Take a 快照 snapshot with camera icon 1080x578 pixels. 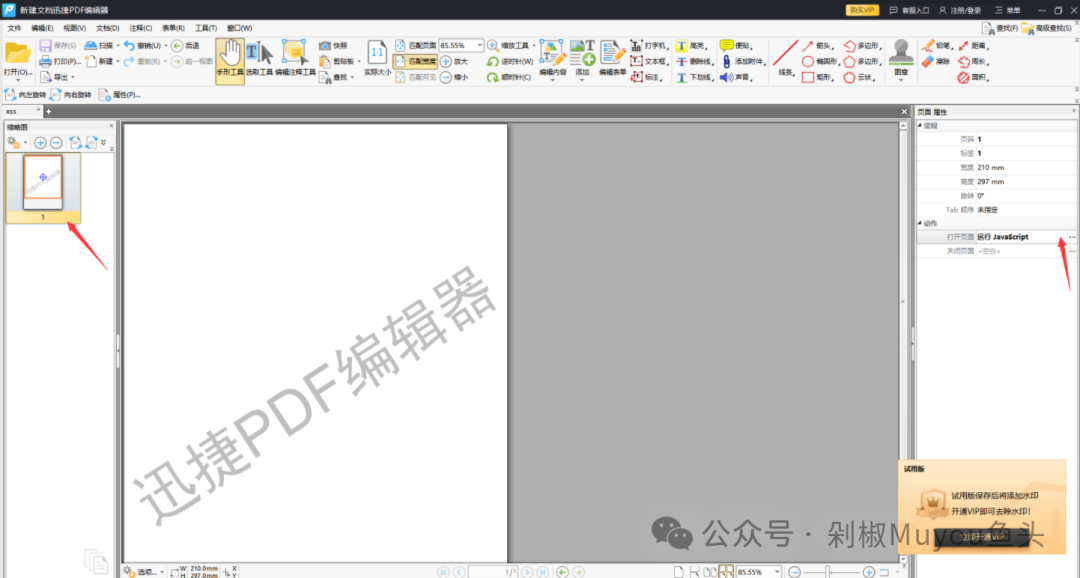click(325, 45)
